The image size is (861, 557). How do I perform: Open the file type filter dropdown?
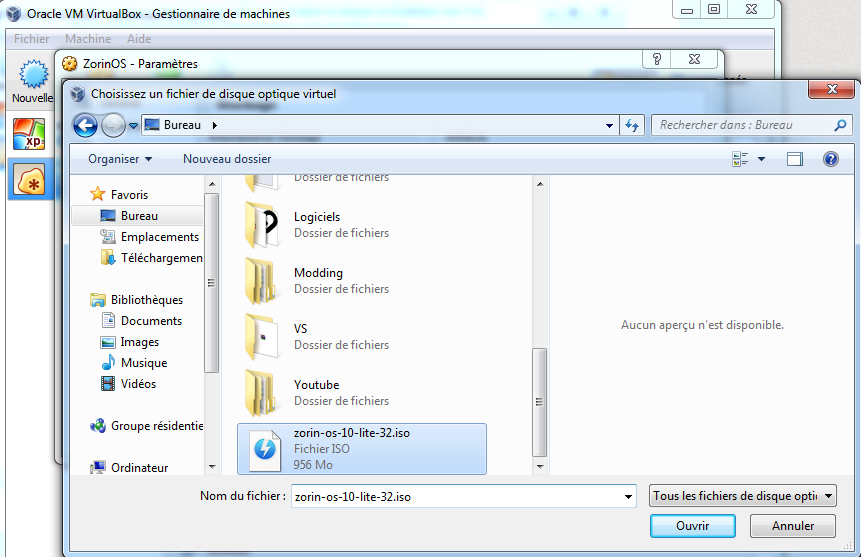[742, 496]
